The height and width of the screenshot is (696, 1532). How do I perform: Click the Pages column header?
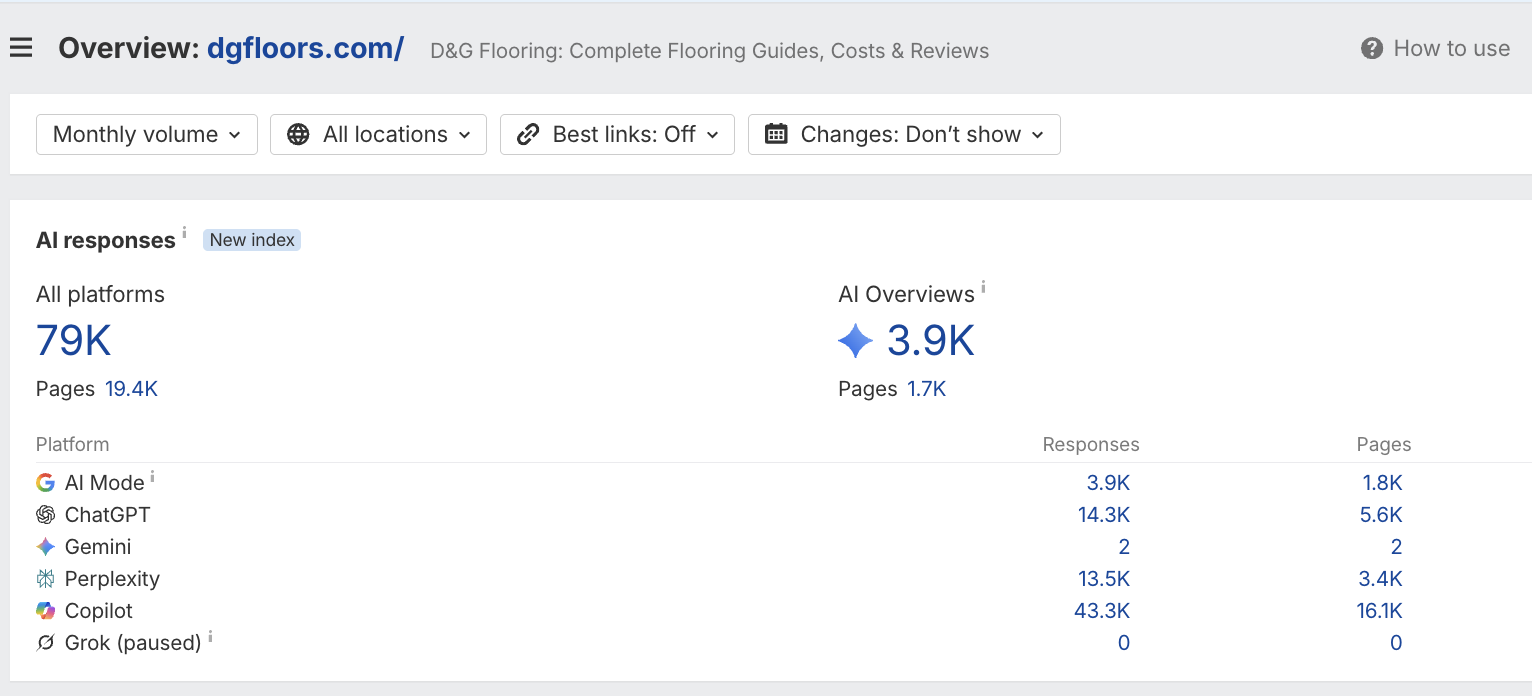pos(1384,444)
